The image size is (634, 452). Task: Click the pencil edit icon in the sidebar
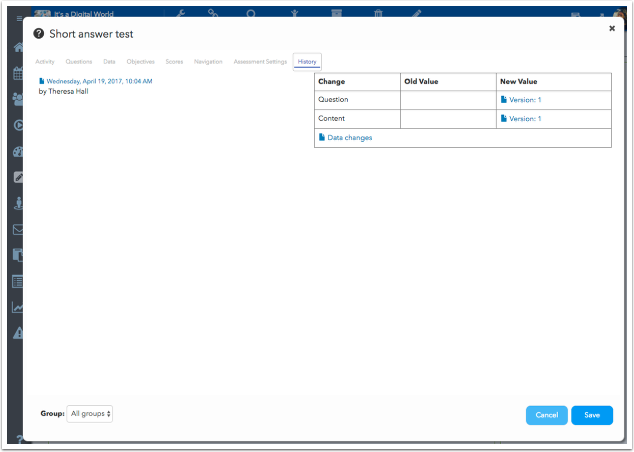tap(18, 177)
